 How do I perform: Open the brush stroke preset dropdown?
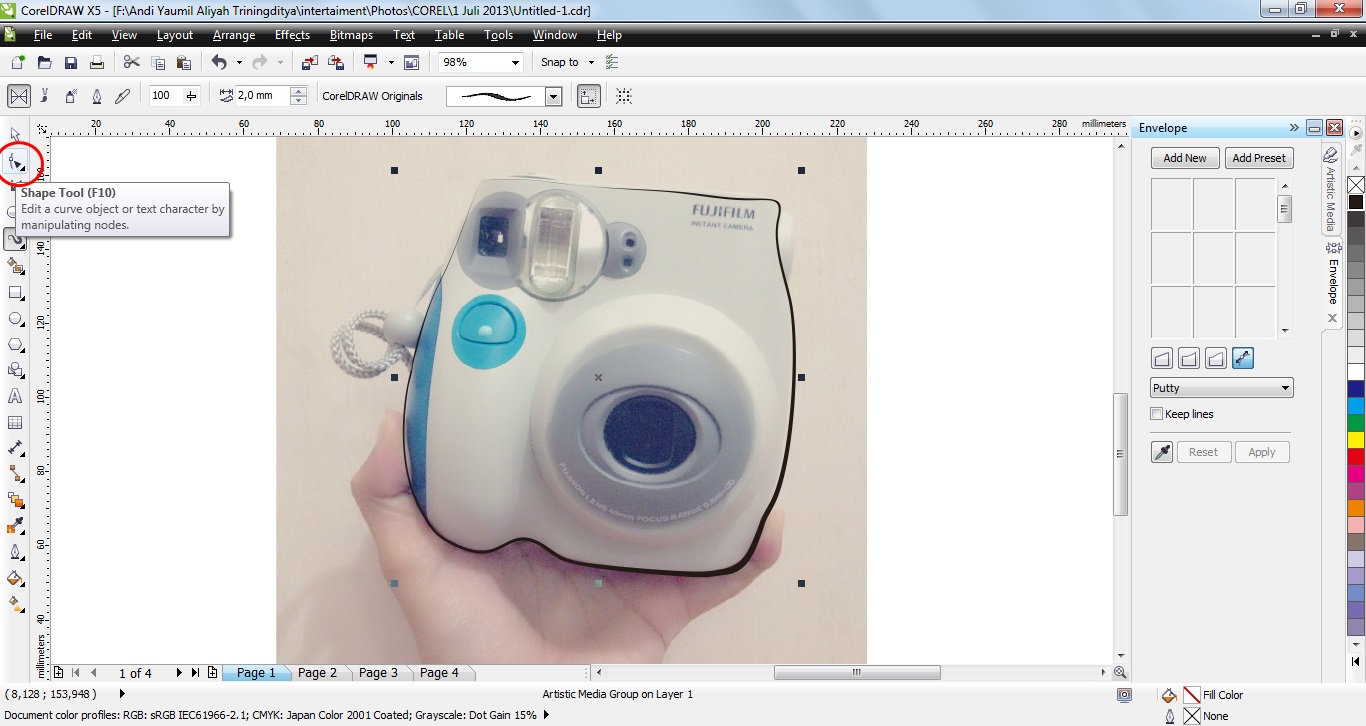point(553,96)
